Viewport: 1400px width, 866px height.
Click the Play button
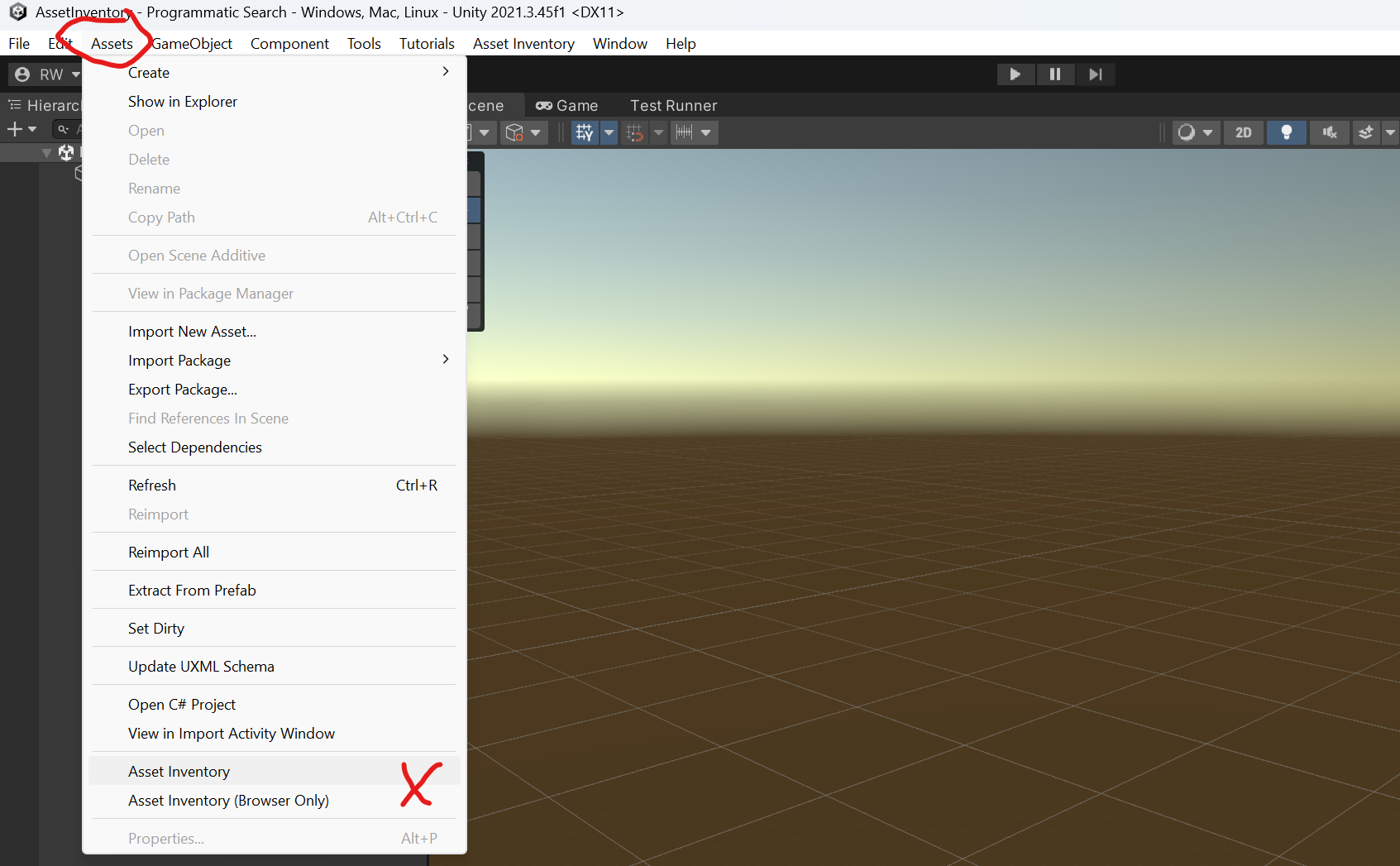(1015, 74)
